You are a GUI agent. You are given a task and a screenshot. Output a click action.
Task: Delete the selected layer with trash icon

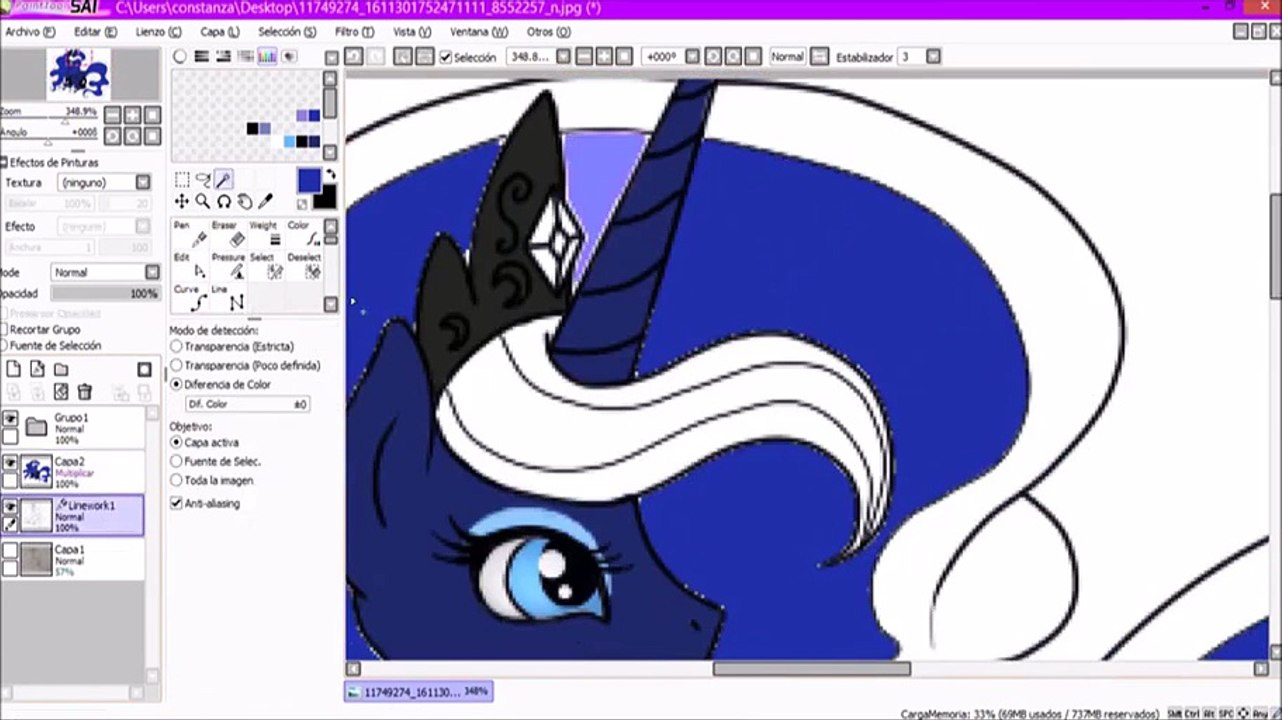pos(85,392)
